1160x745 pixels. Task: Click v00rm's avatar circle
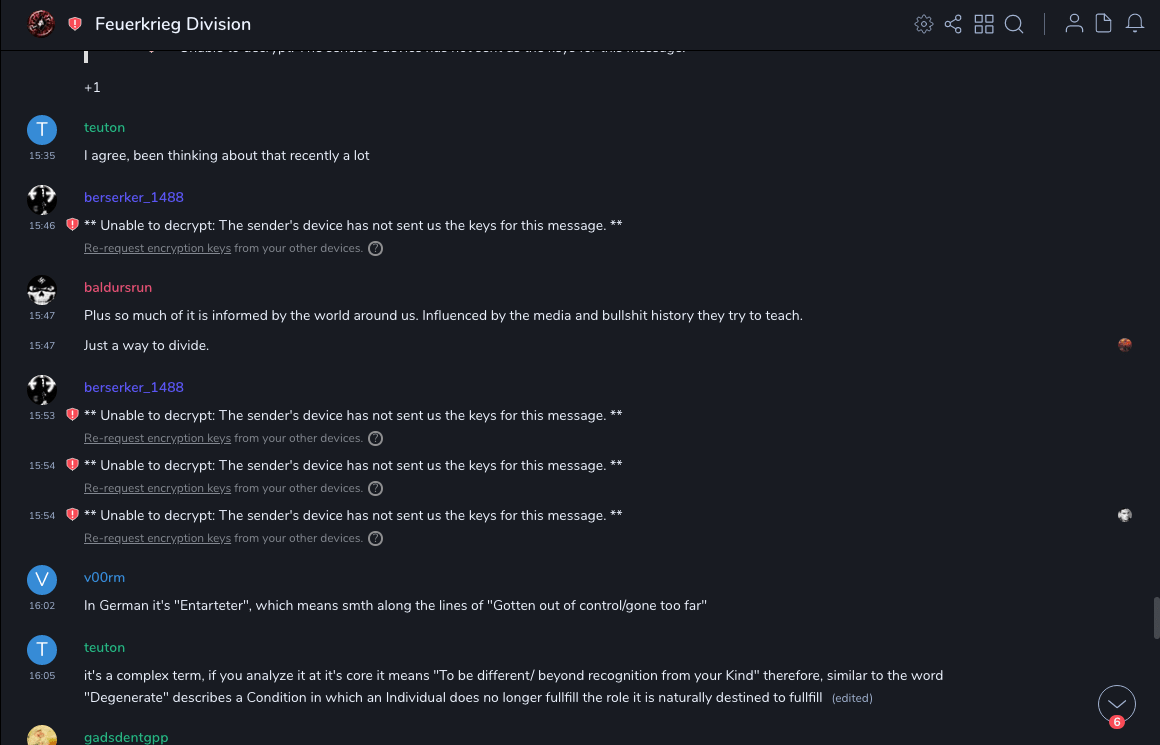(41, 580)
